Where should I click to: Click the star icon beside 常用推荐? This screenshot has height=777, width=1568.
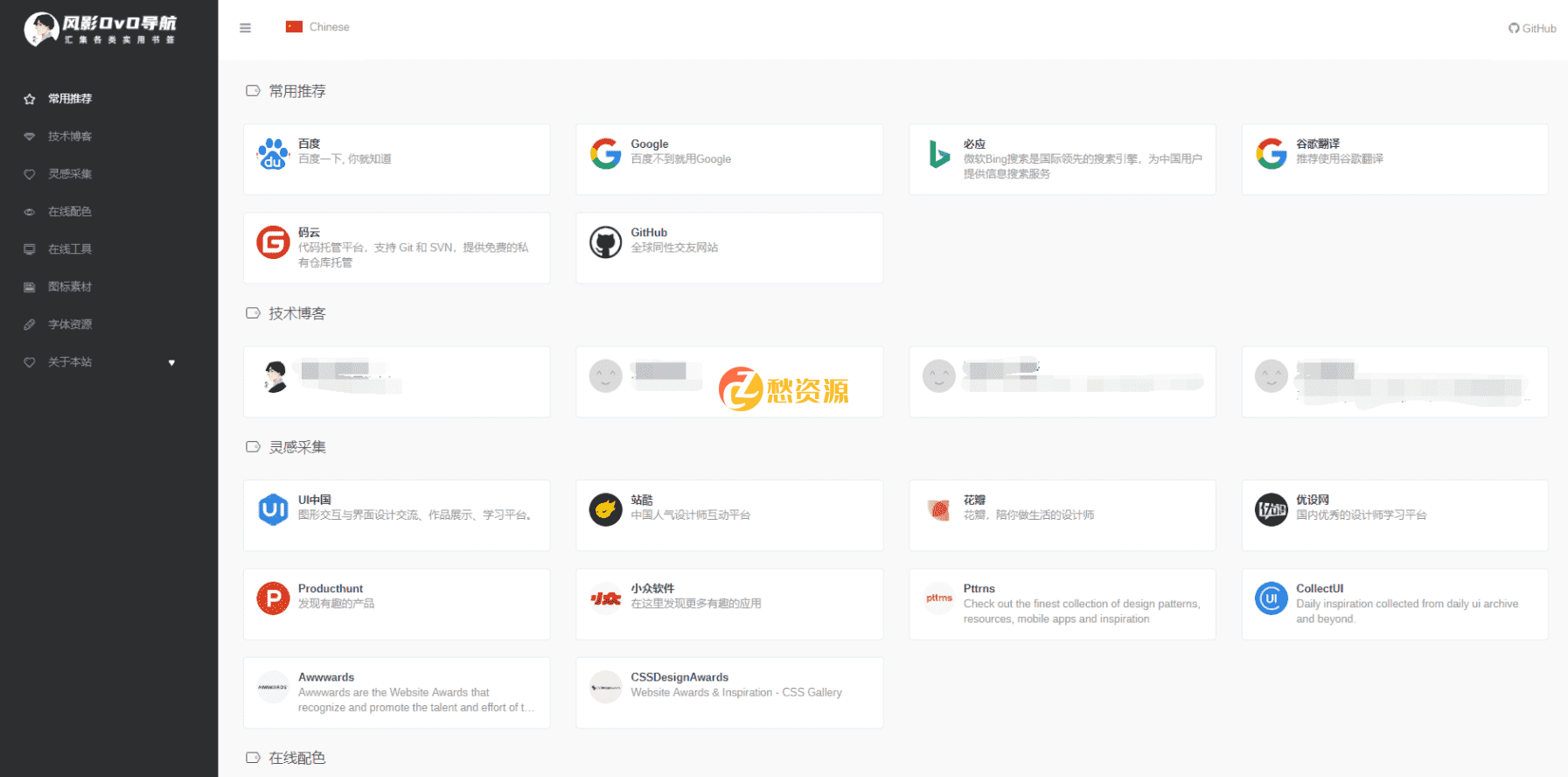click(30, 99)
